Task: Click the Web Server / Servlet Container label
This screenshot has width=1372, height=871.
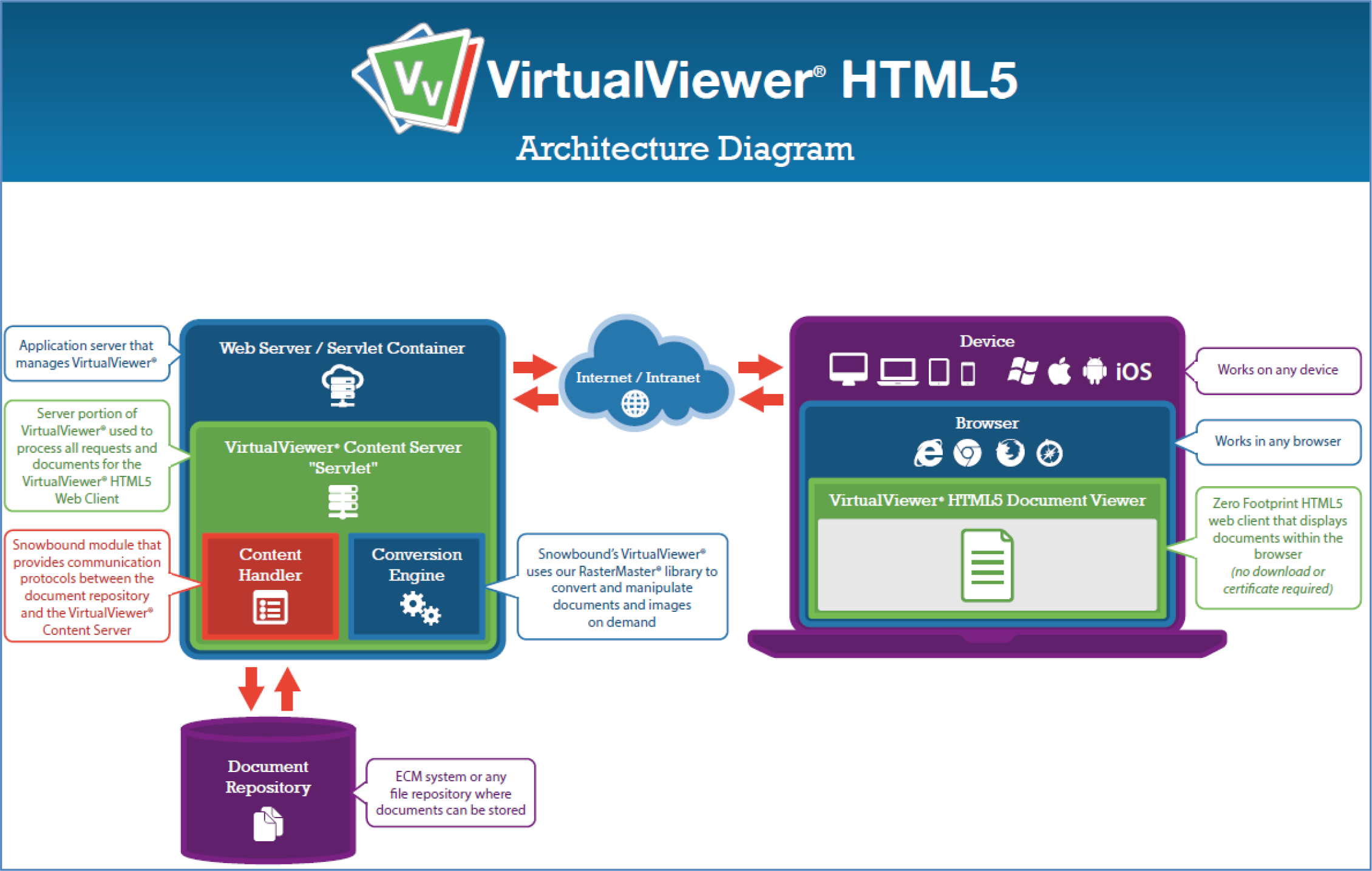Action: click(342, 348)
